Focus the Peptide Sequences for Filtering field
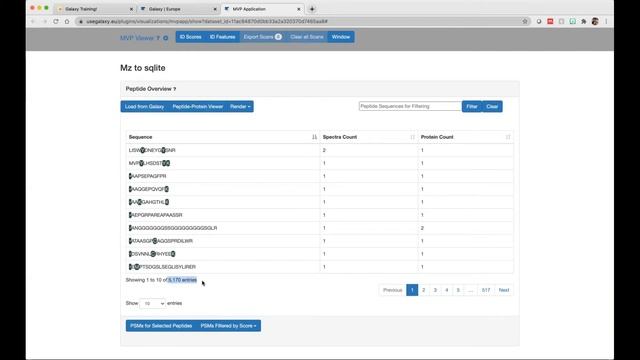The width and height of the screenshot is (640, 360). click(410, 106)
